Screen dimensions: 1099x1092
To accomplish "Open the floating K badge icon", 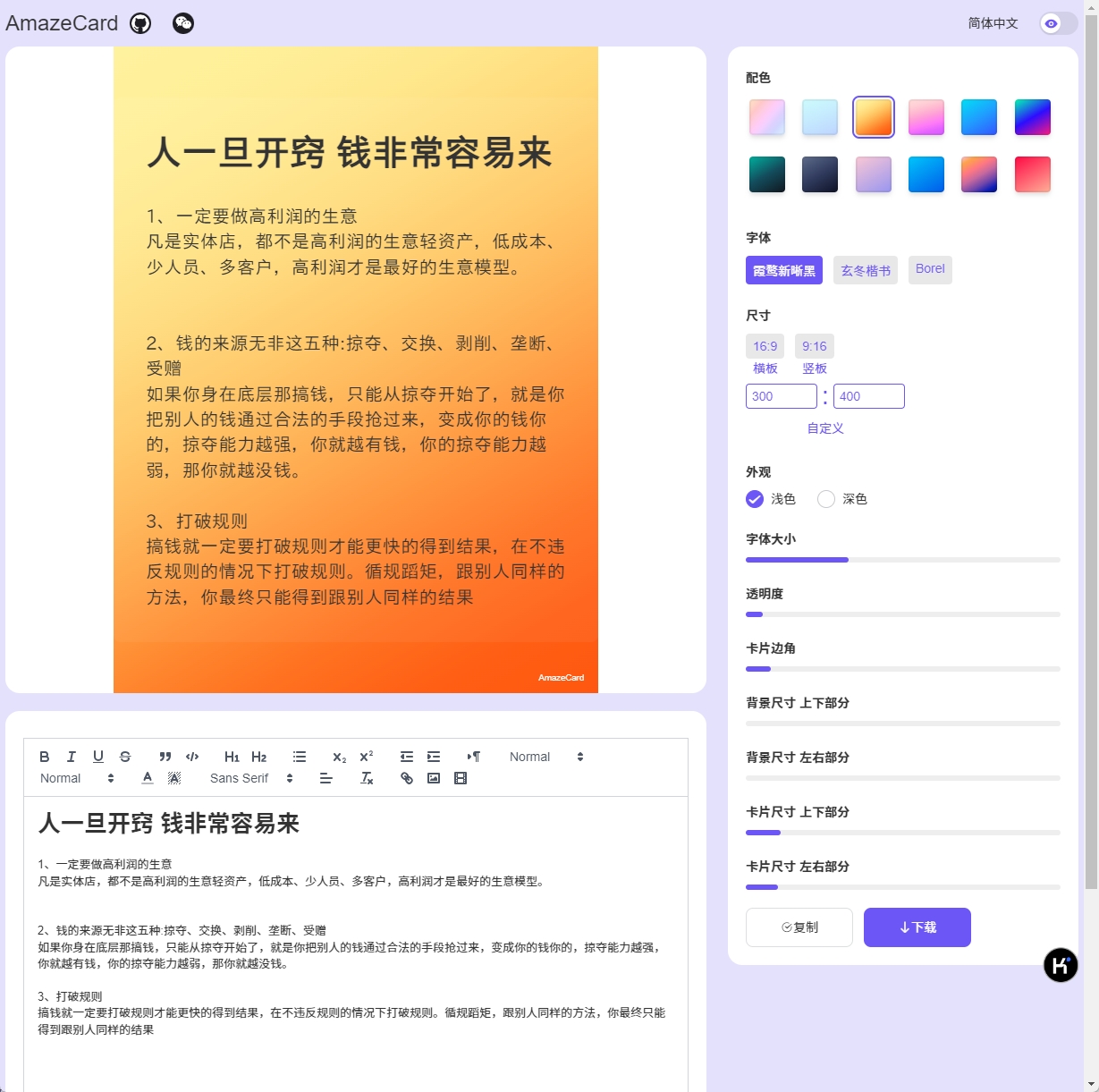I will (1061, 965).
